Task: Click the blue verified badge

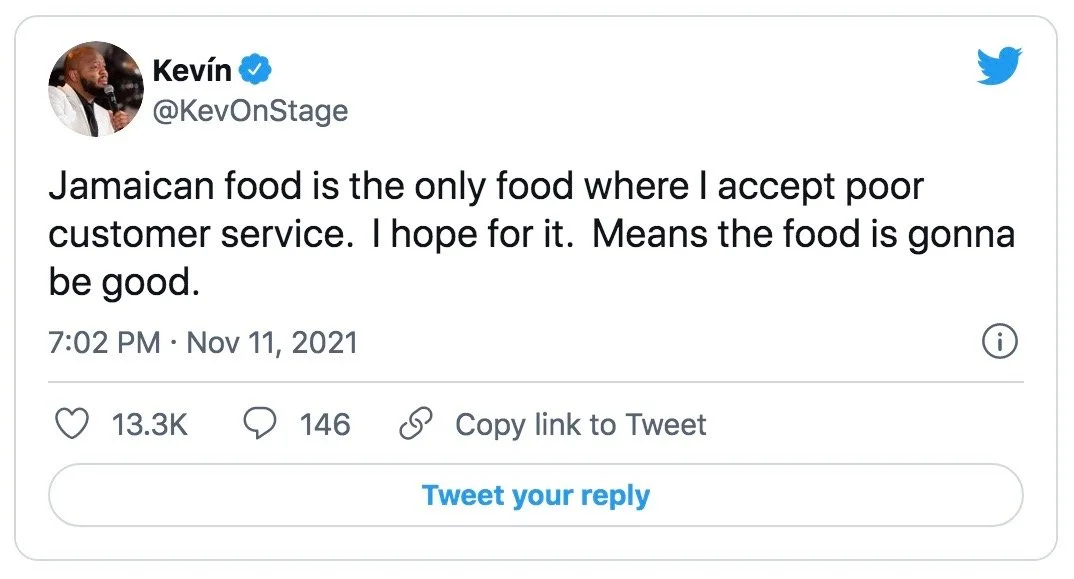Action: 258,70
